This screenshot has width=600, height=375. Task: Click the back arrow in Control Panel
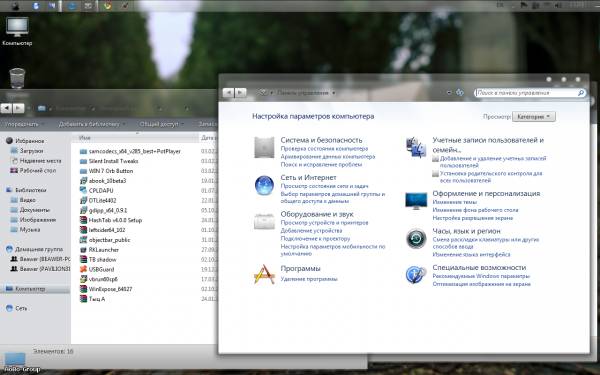[228, 92]
